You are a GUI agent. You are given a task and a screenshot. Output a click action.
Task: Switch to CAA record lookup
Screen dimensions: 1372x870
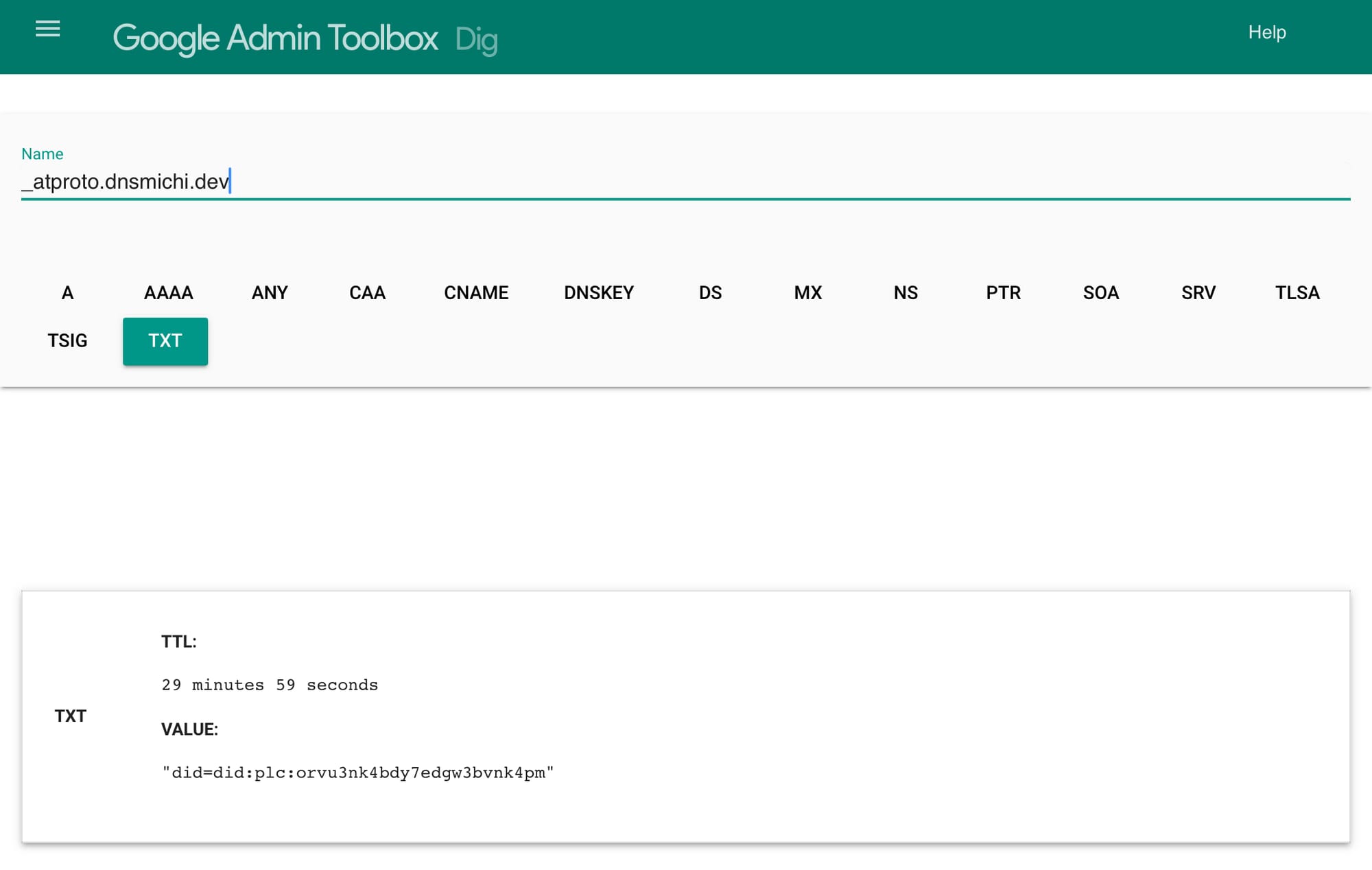click(x=367, y=293)
